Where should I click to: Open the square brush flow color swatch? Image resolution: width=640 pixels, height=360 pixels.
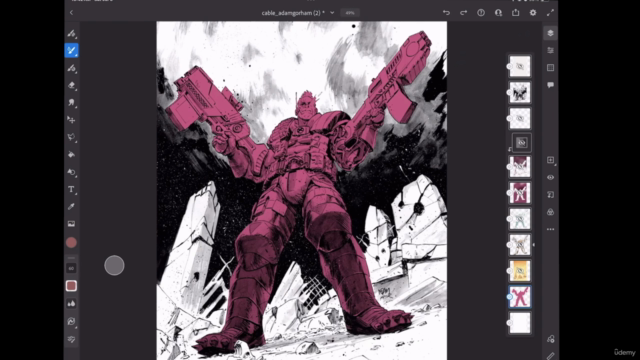click(71, 286)
